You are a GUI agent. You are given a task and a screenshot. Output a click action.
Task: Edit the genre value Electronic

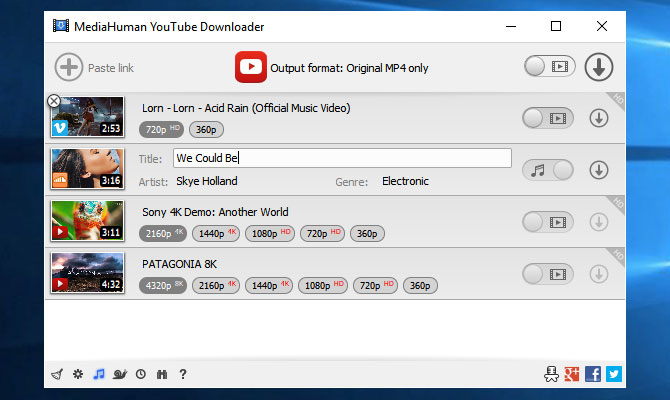click(x=405, y=181)
